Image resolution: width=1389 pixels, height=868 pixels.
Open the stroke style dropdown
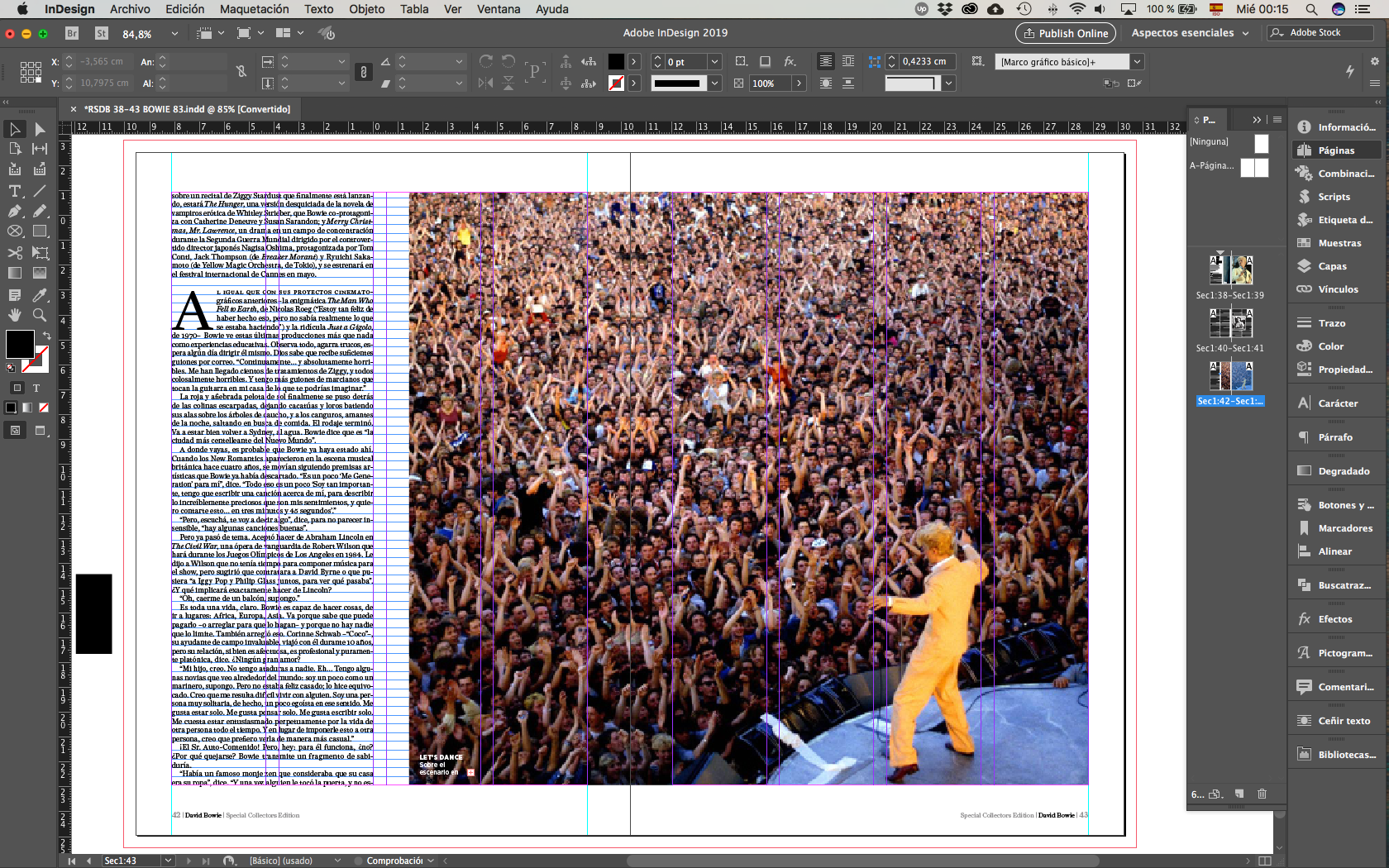tap(715, 83)
